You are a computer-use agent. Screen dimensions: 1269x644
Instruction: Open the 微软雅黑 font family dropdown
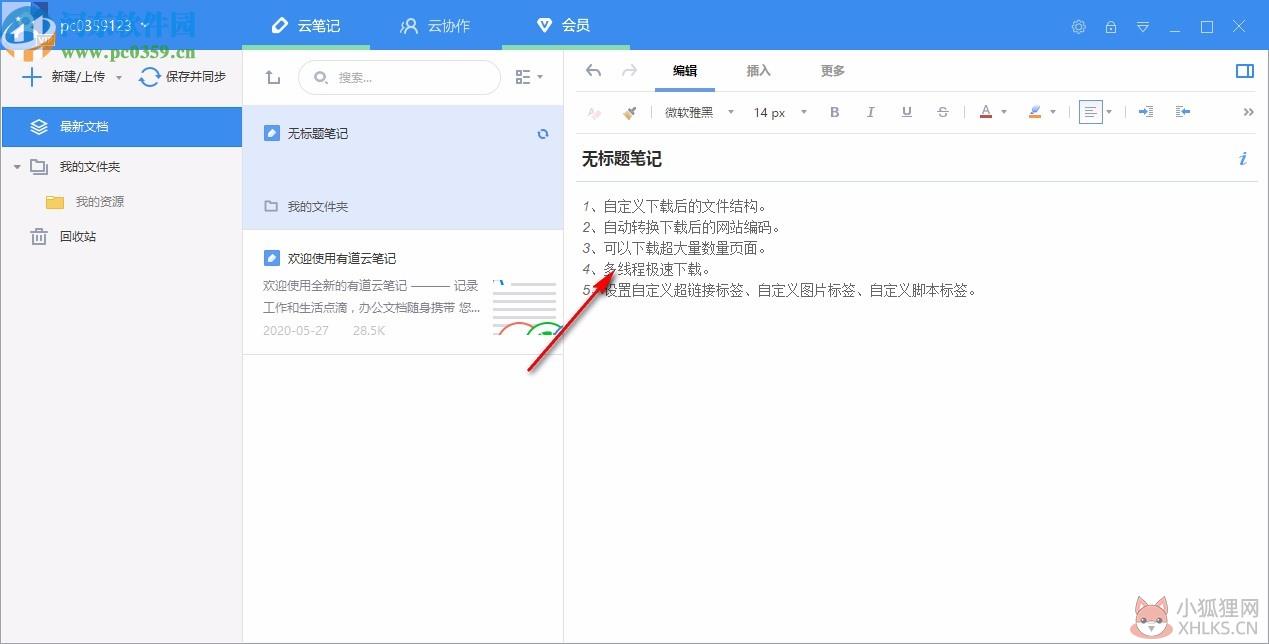tap(700, 113)
